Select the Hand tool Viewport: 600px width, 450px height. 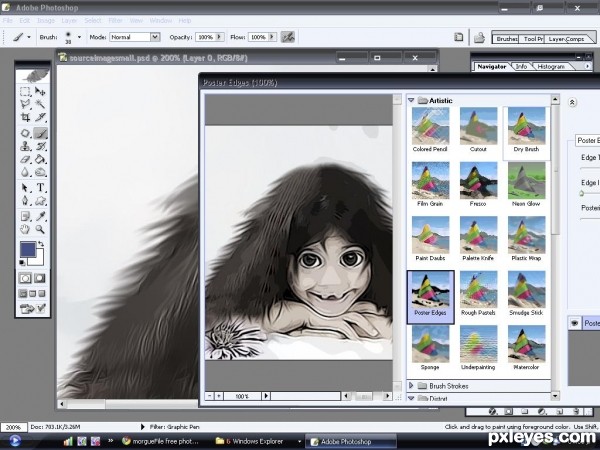[x=25, y=229]
